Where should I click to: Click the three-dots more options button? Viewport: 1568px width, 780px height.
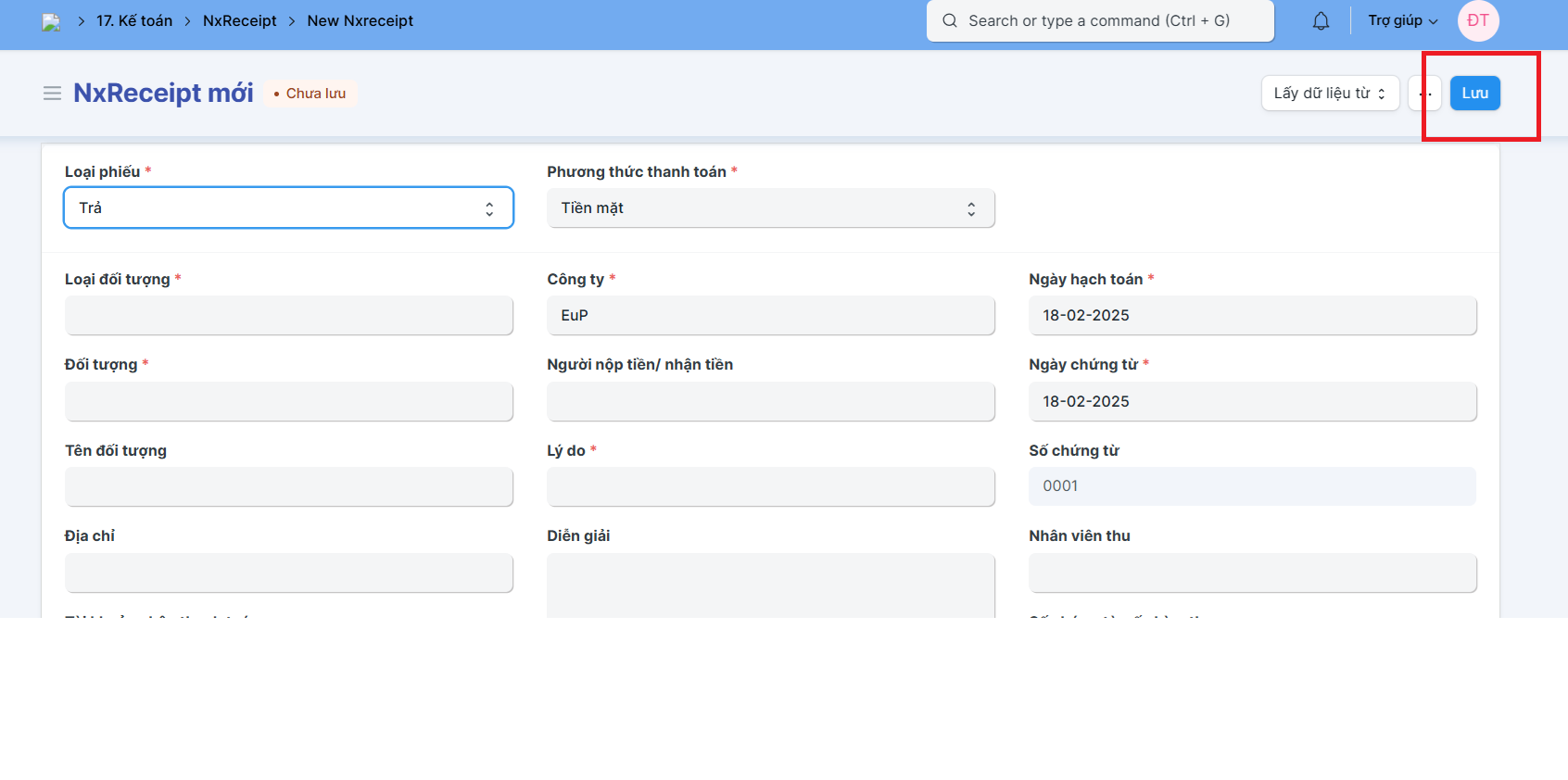(1424, 94)
